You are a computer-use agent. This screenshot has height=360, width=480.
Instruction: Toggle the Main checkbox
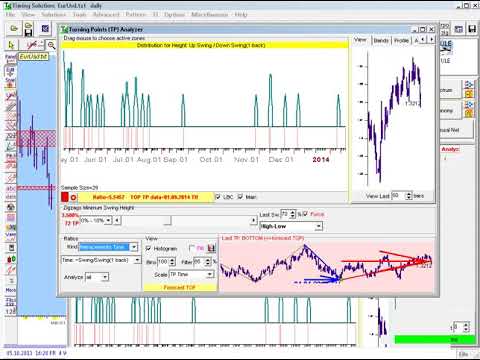[x=240, y=197]
